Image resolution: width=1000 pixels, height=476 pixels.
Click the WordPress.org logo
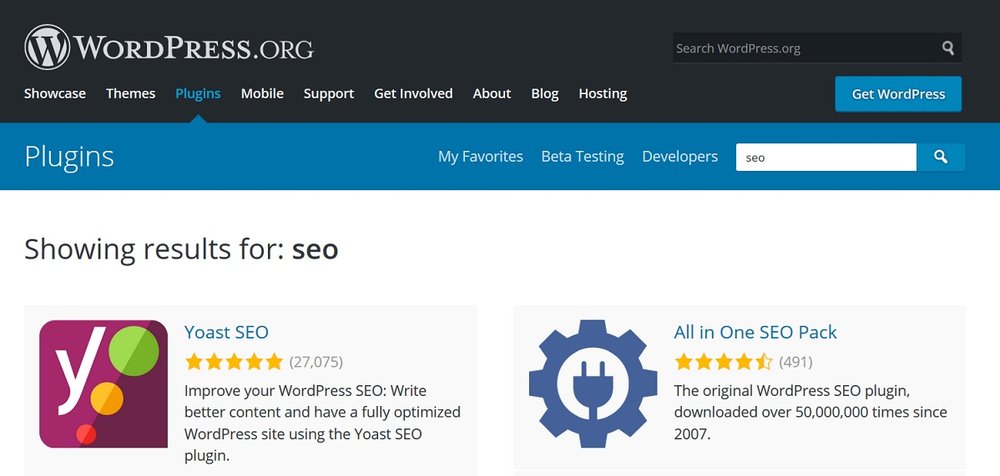(x=169, y=47)
